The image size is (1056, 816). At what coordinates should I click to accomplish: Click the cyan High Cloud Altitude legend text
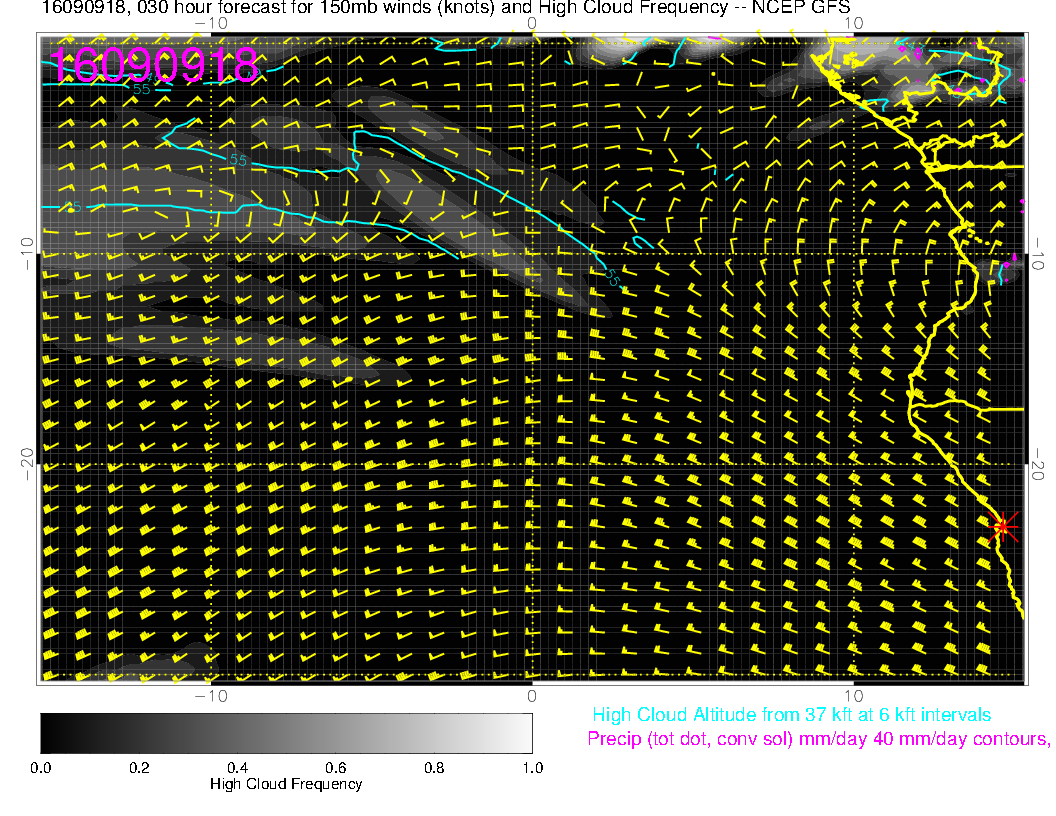[791, 715]
